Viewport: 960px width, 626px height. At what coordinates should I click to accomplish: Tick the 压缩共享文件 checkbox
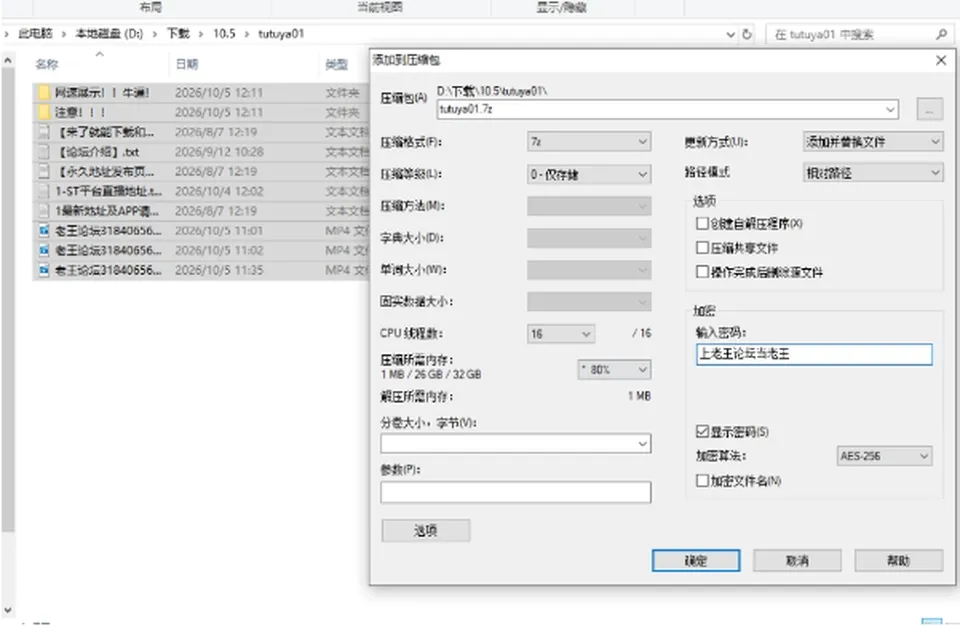702,247
